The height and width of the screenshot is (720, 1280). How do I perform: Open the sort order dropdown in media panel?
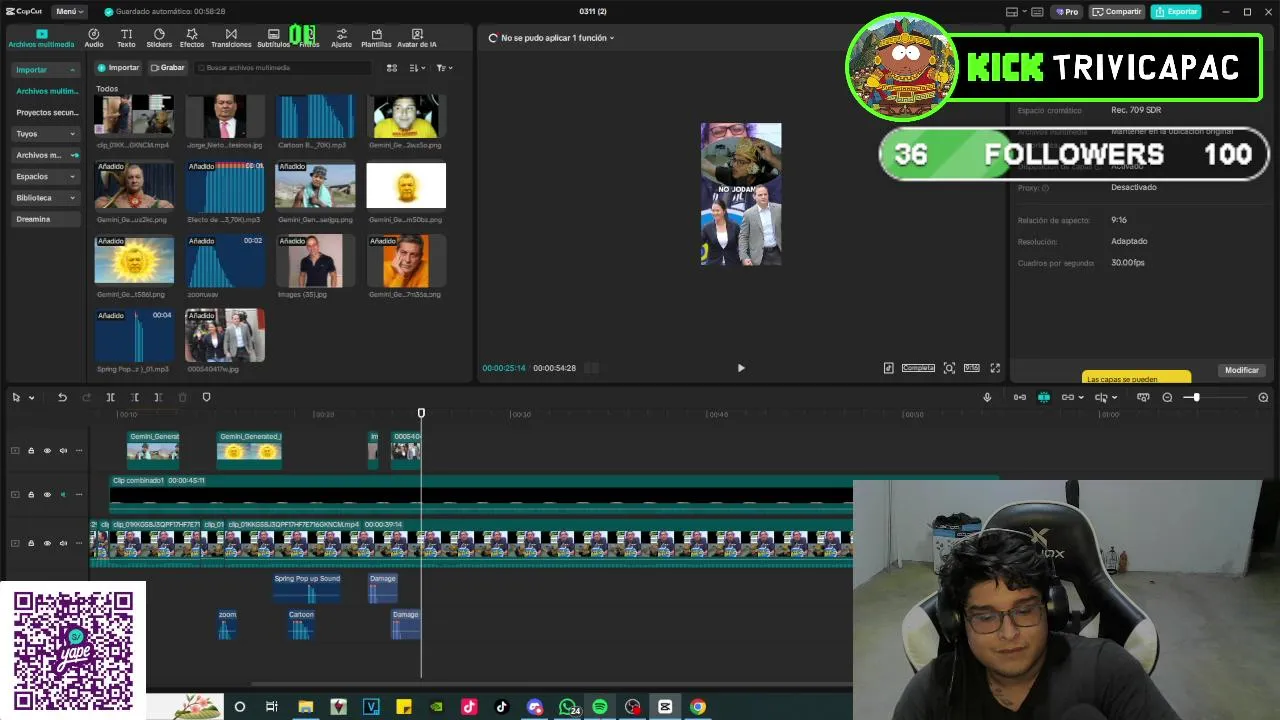[418, 68]
